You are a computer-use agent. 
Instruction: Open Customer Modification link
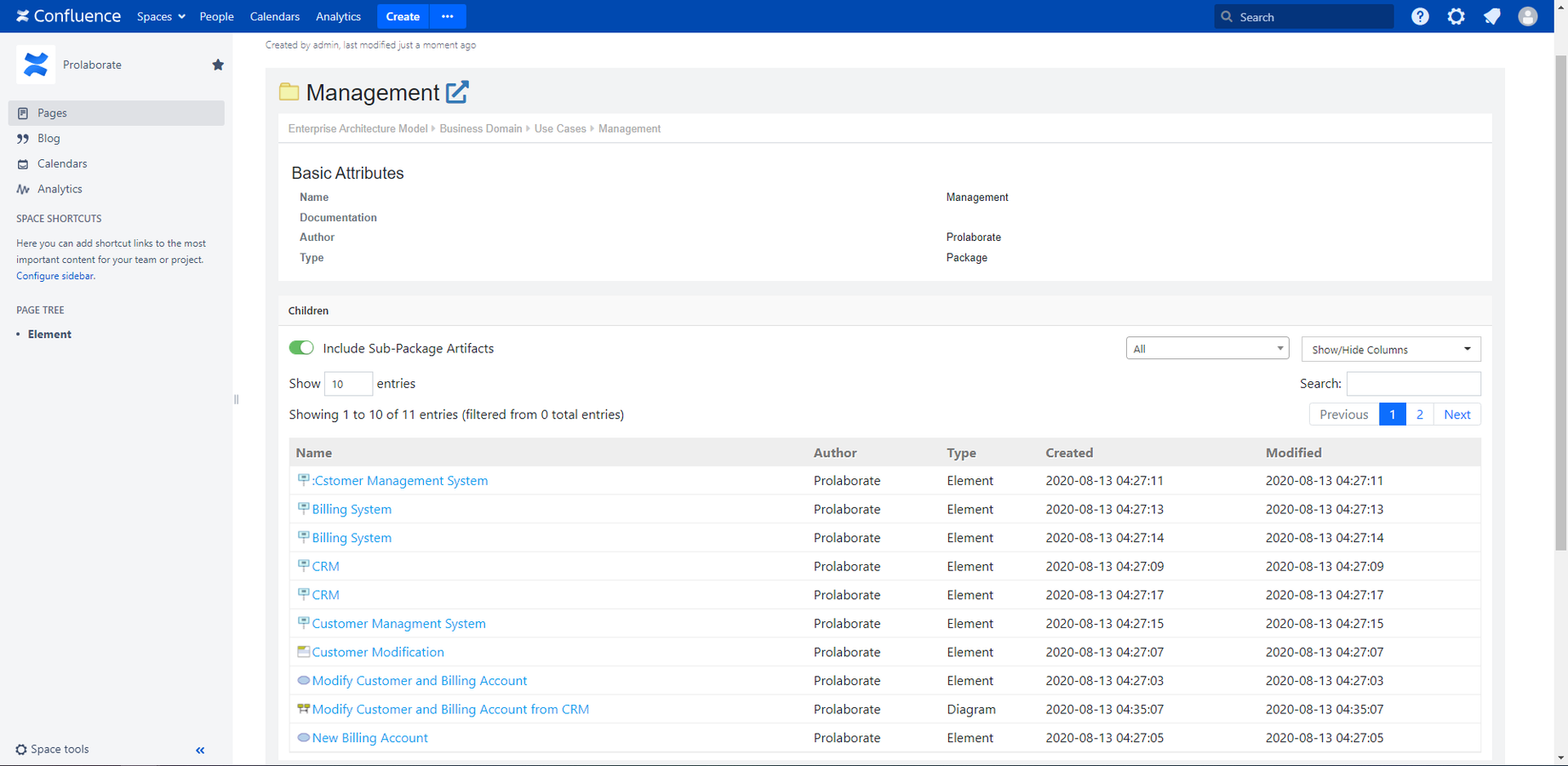[378, 652]
